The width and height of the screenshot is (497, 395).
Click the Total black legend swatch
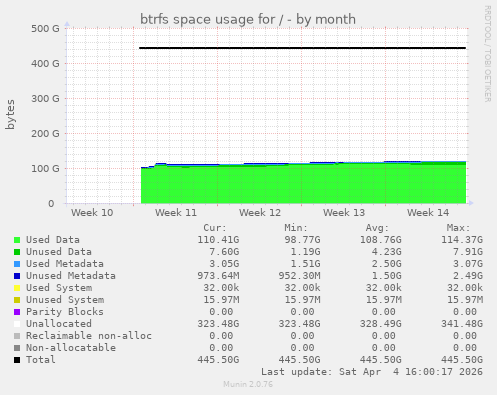17,360
